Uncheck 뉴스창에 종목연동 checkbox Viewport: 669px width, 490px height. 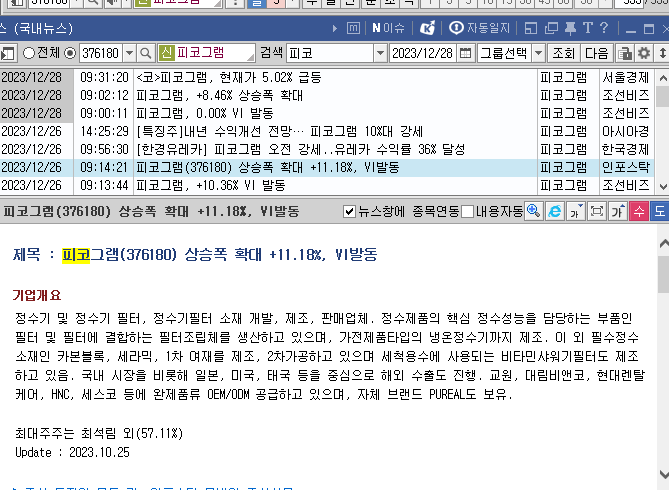pyautogui.click(x=349, y=211)
